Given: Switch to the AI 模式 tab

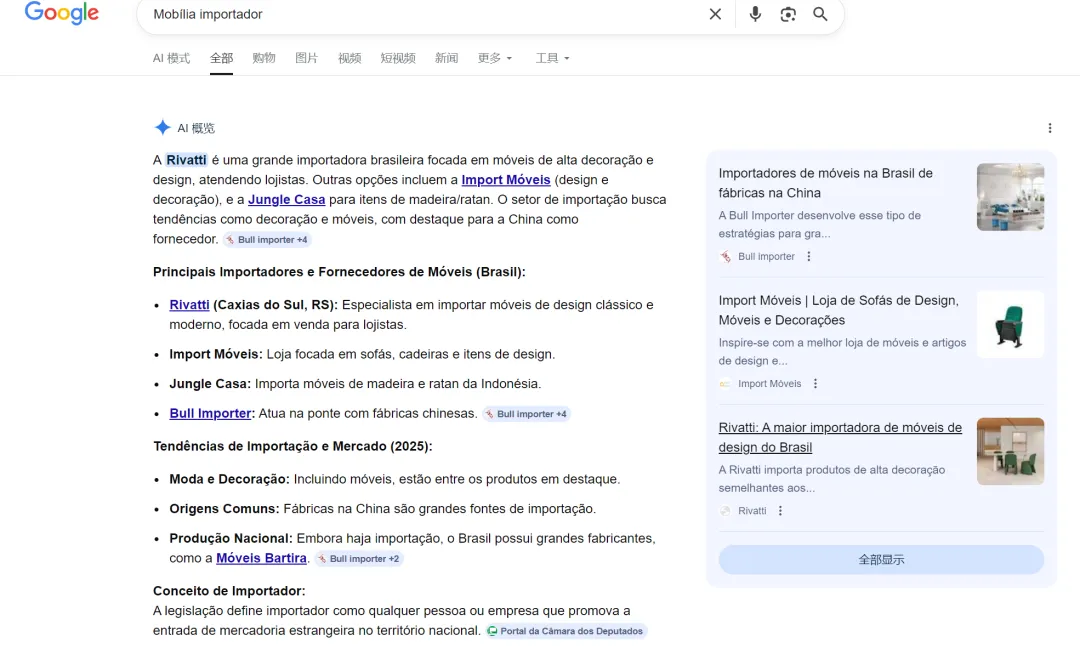Looking at the screenshot, I should [x=172, y=58].
